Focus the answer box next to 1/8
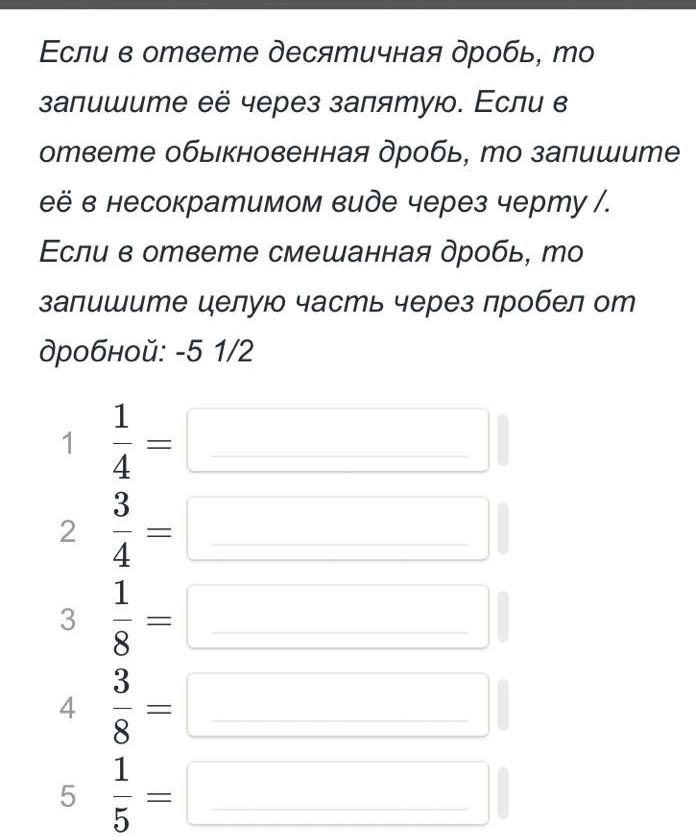This screenshot has height=836, width=696. tap(338, 617)
